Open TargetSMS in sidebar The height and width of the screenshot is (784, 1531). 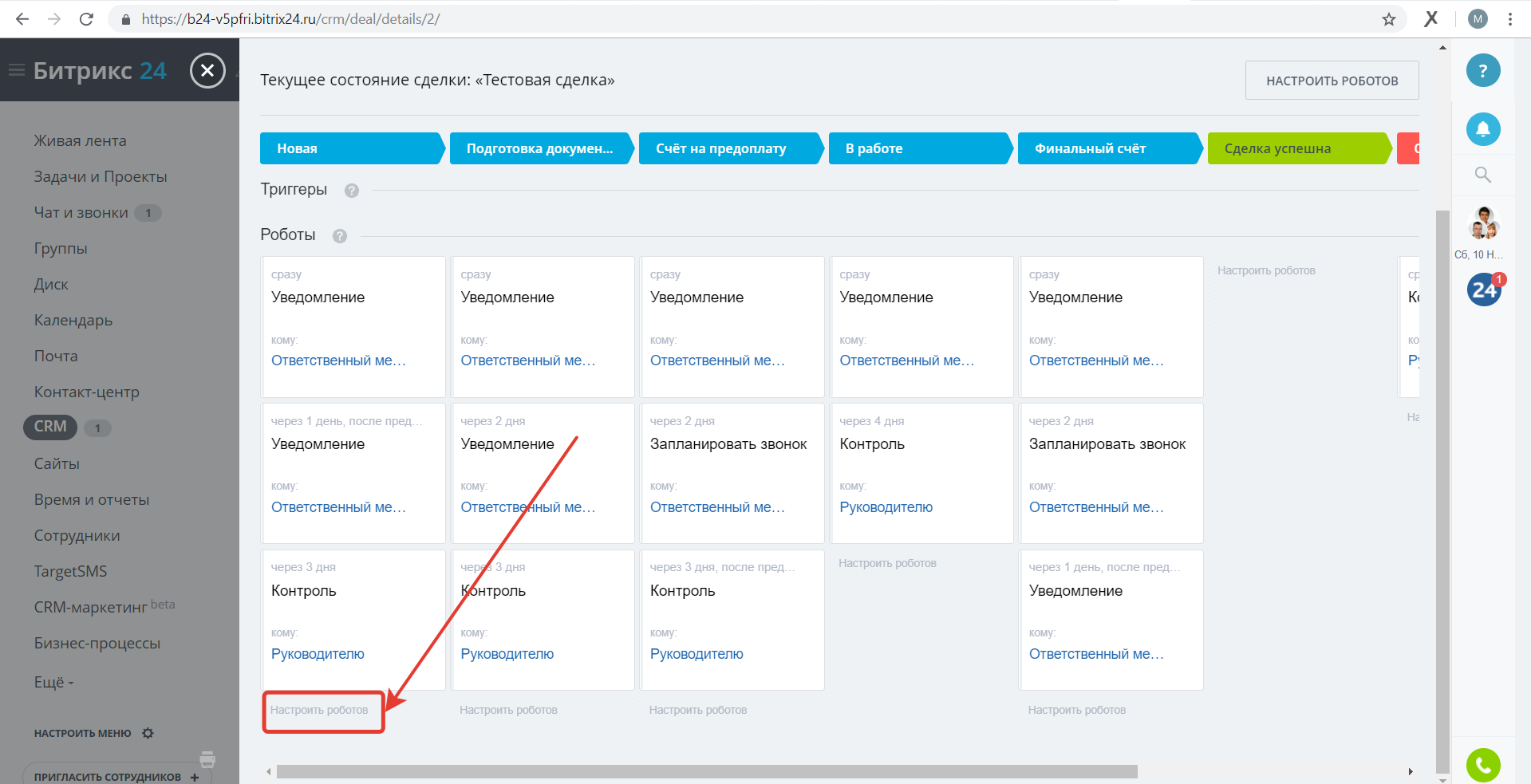(x=70, y=571)
